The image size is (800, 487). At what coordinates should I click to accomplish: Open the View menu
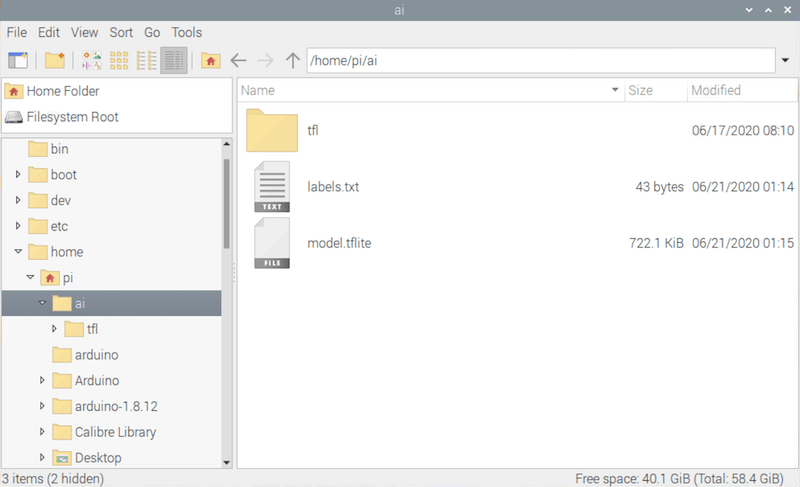[x=84, y=33]
